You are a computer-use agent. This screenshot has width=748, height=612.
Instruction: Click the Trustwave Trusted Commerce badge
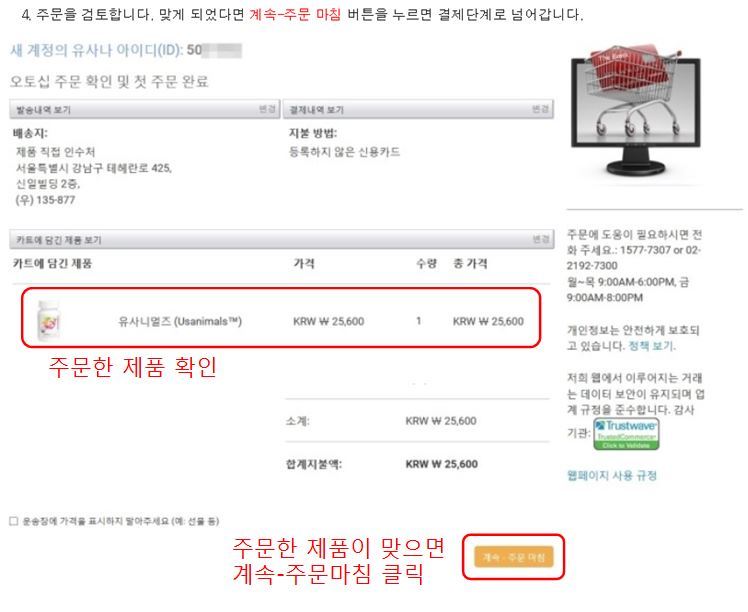(626, 434)
